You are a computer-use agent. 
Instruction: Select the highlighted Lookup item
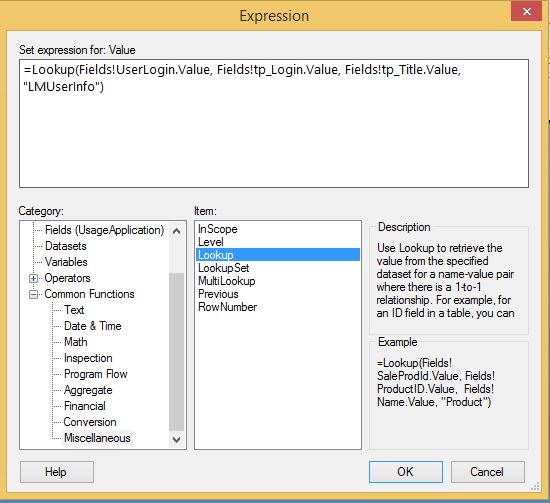click(278, 255)
